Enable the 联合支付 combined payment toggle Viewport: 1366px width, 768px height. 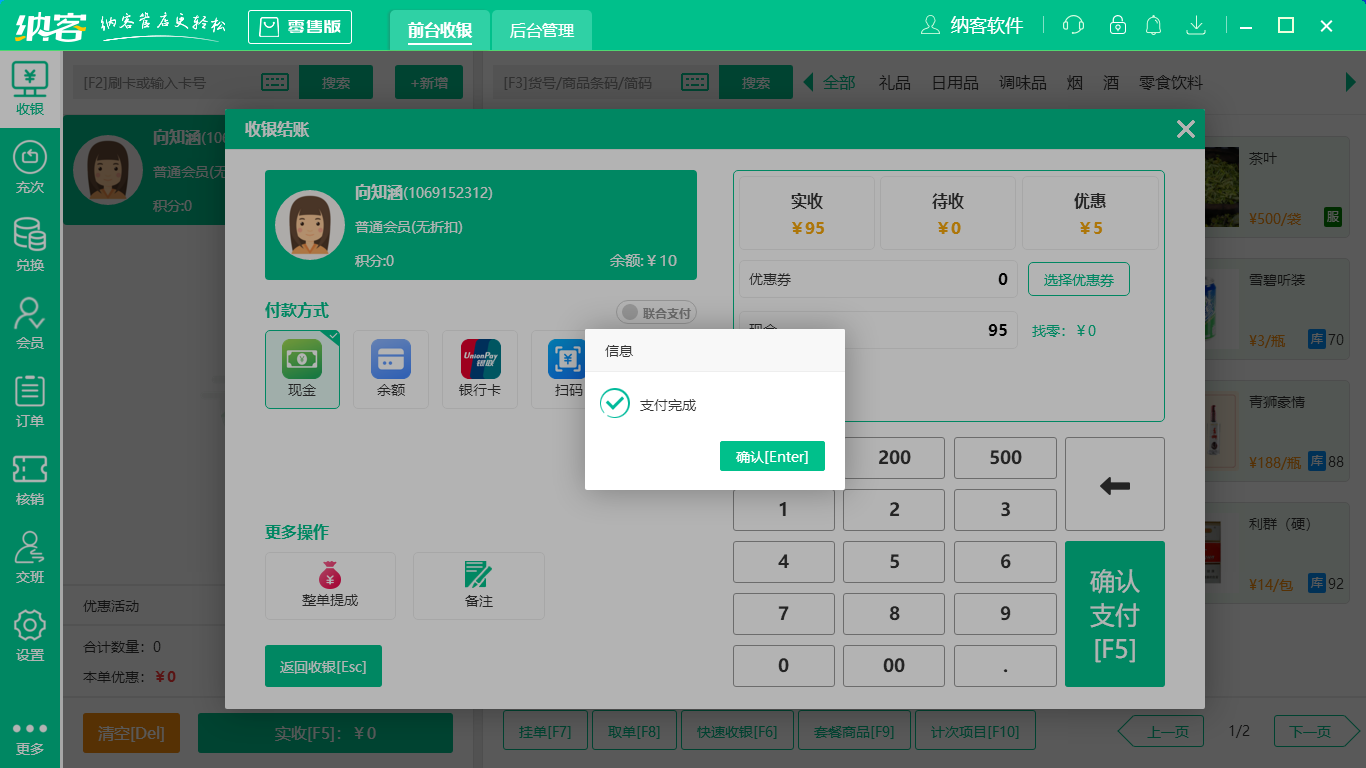tap(656, 312)
